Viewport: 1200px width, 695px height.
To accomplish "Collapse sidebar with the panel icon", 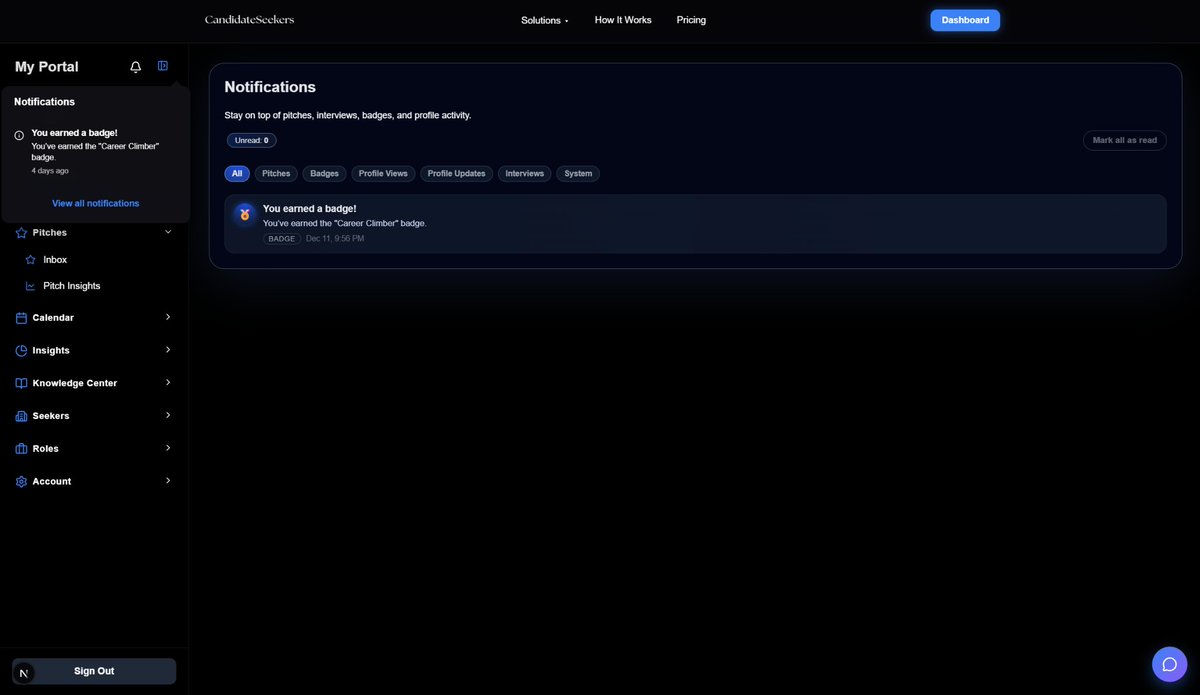I will [163, 66].
